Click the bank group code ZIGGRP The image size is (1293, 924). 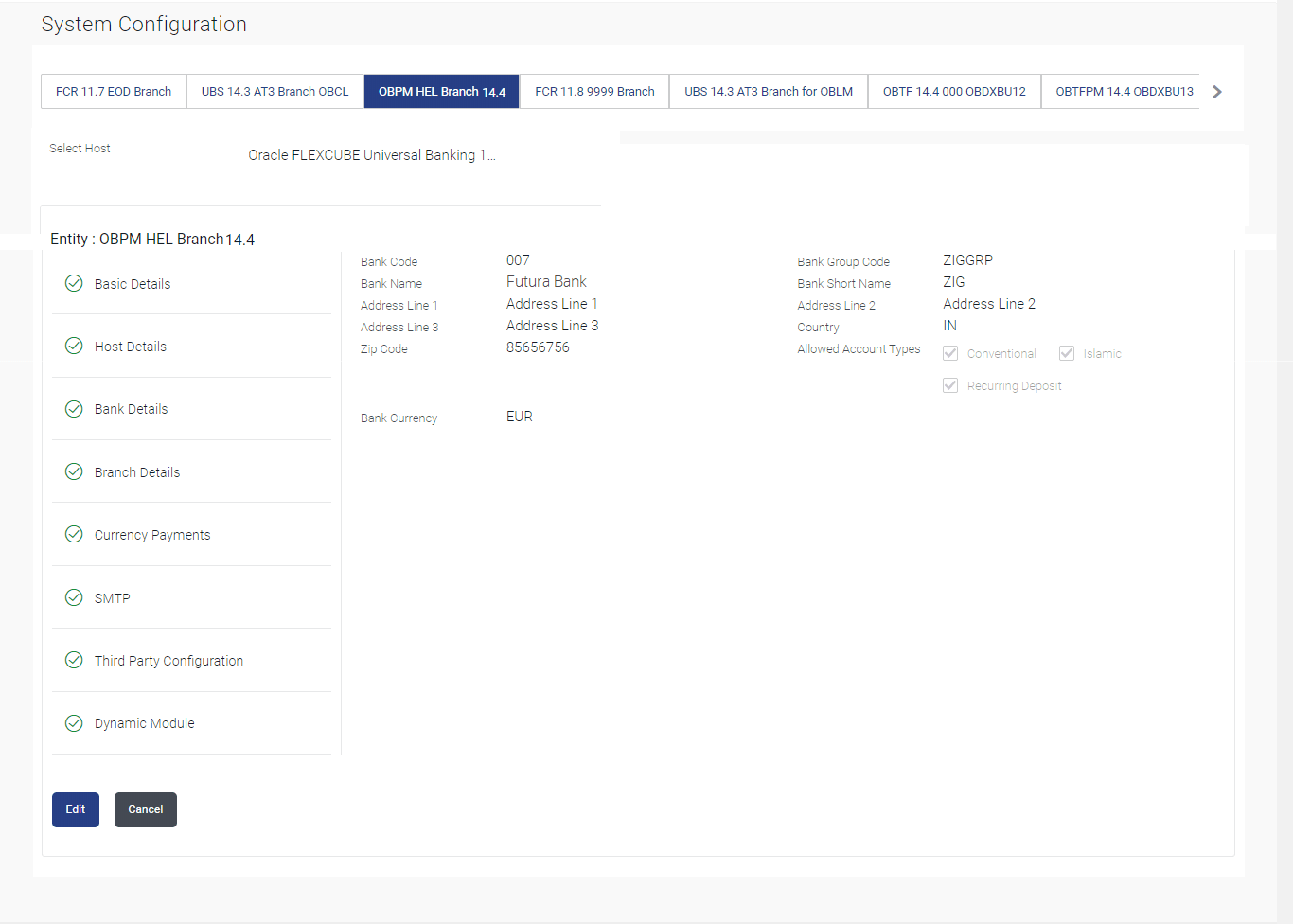point(967,260)
